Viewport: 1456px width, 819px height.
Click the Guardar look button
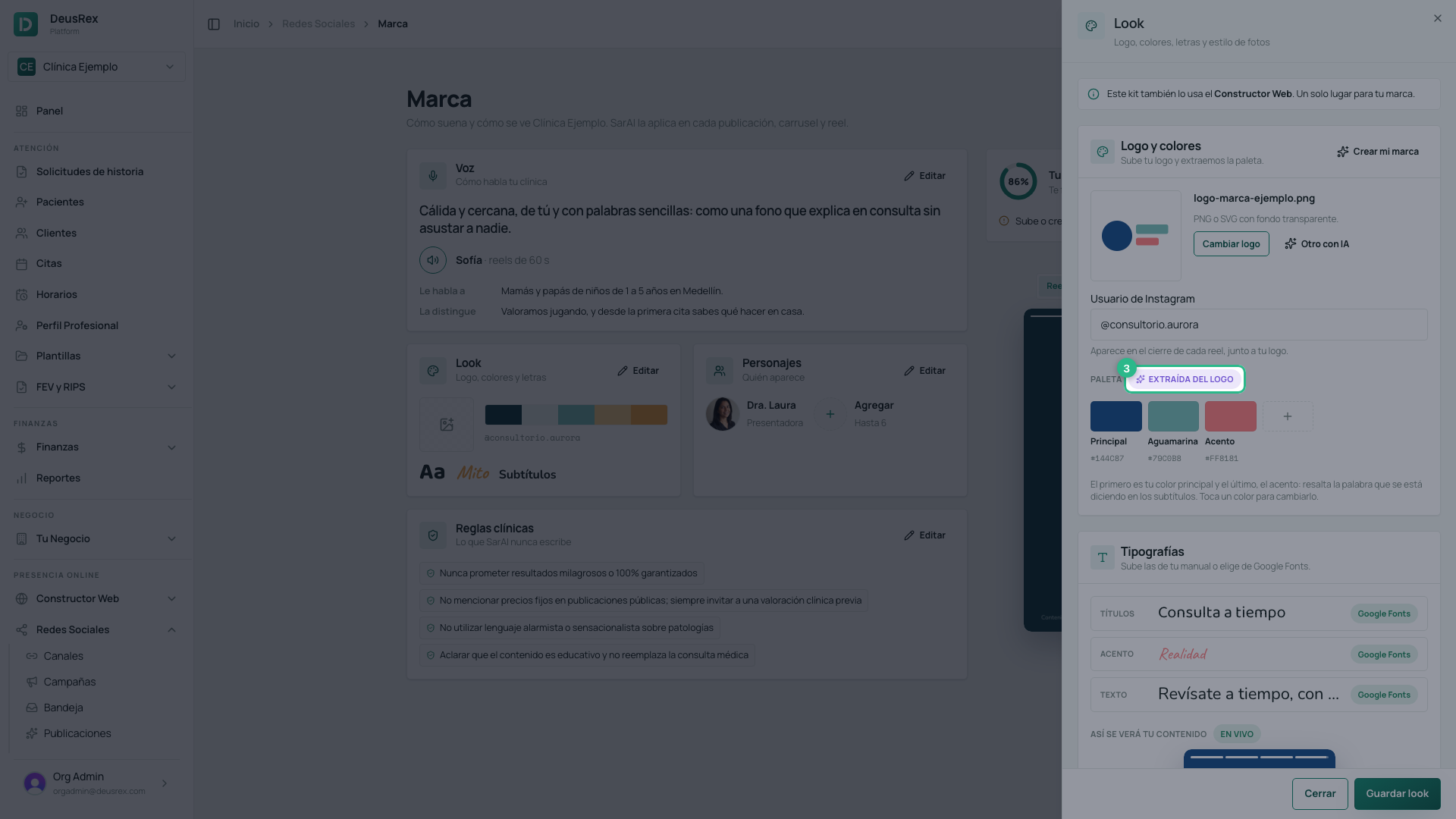pos(1397,794)
